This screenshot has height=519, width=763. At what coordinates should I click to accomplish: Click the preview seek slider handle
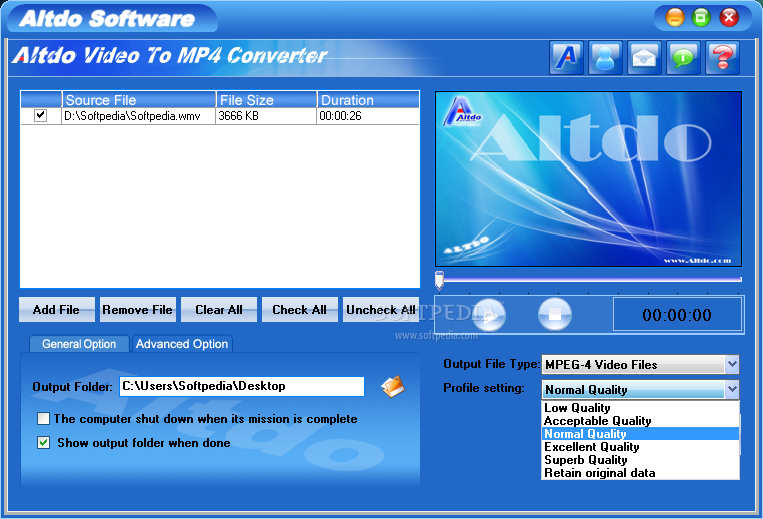[x=439, y=280]
